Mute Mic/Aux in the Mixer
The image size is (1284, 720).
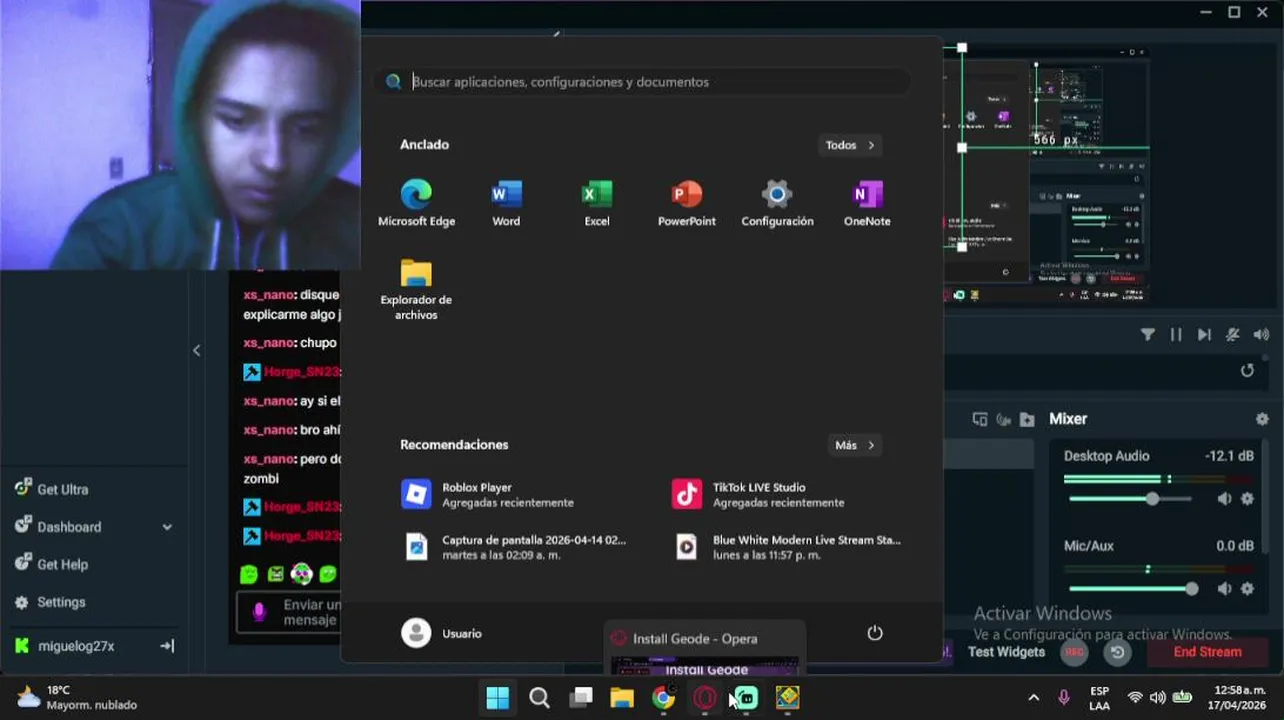1224,589
